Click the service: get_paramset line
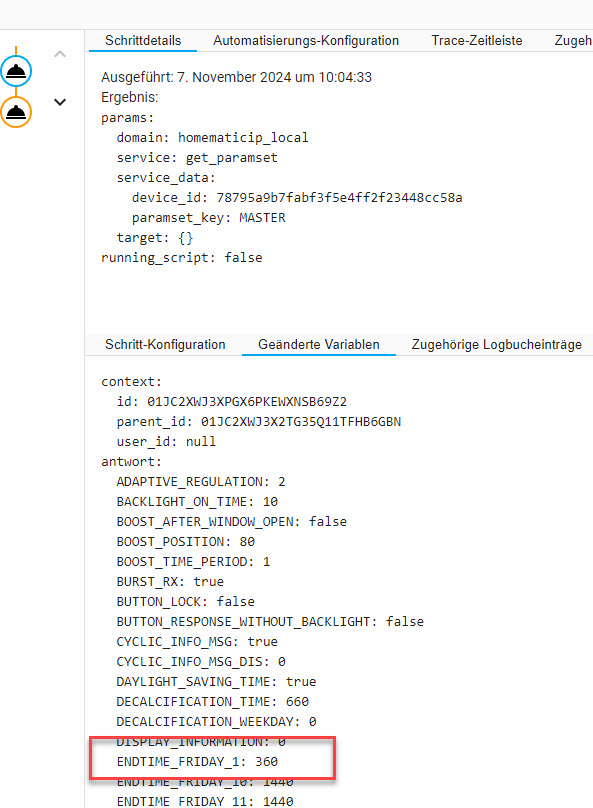 point(197,158)
